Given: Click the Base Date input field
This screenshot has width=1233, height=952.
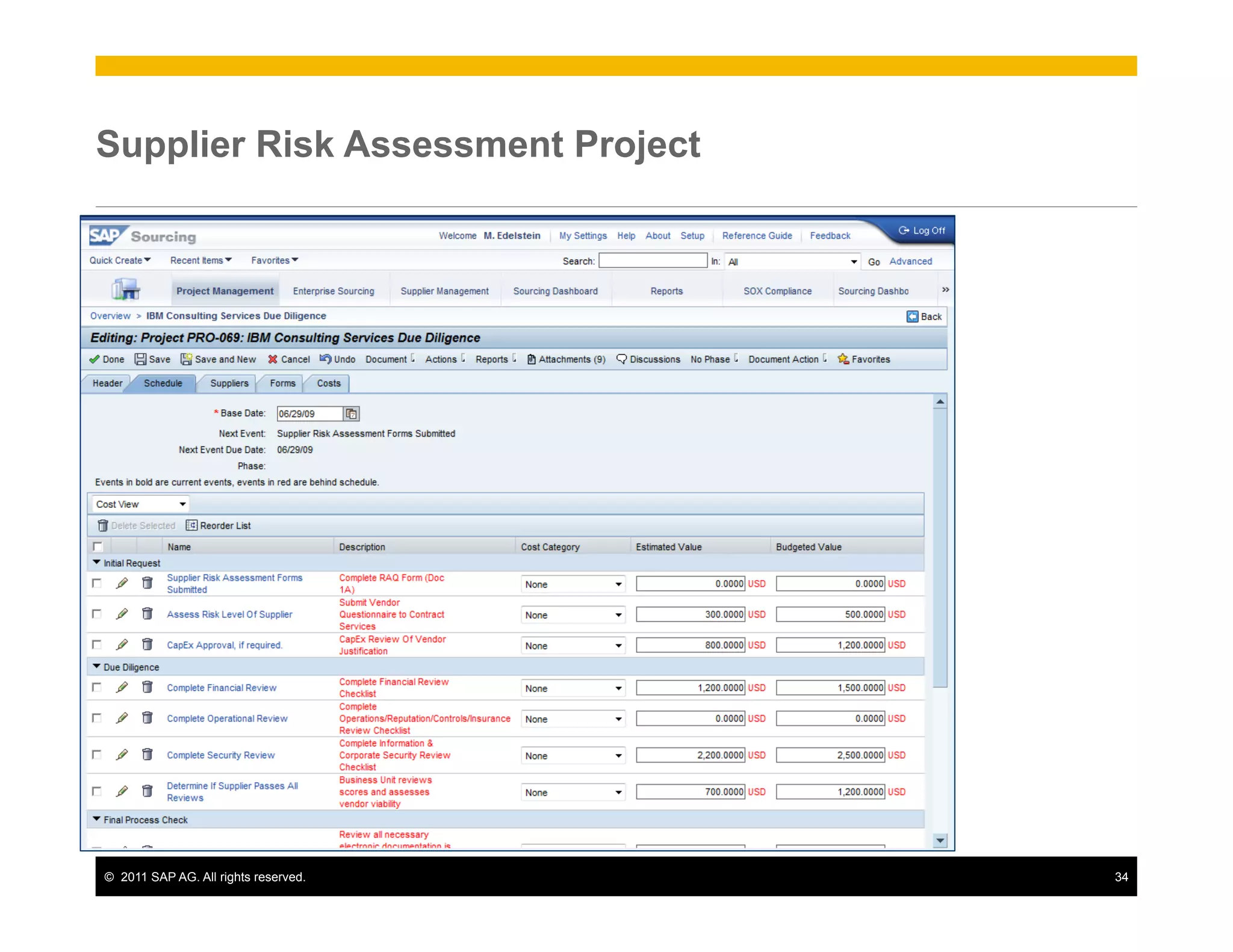Looking at the screenshot, I should coord(310,414).
